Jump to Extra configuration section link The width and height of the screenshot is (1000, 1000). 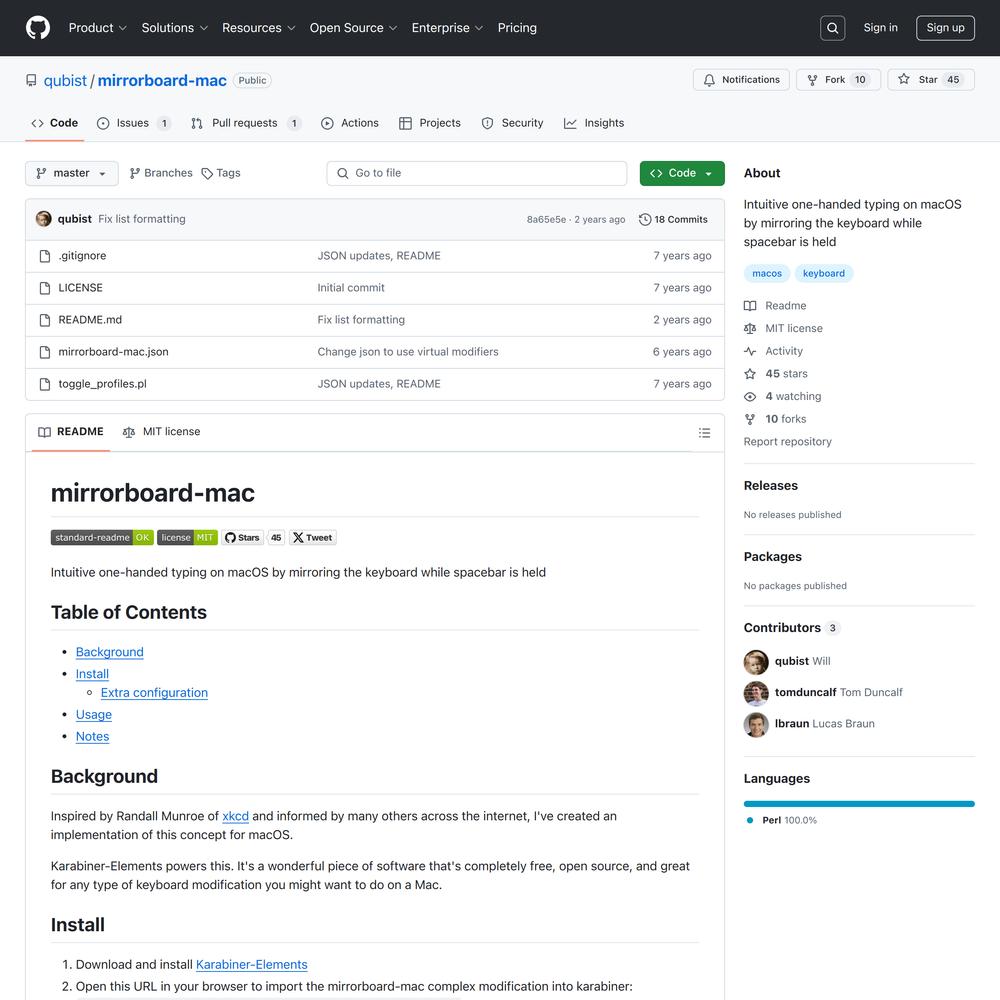(154, 693)
